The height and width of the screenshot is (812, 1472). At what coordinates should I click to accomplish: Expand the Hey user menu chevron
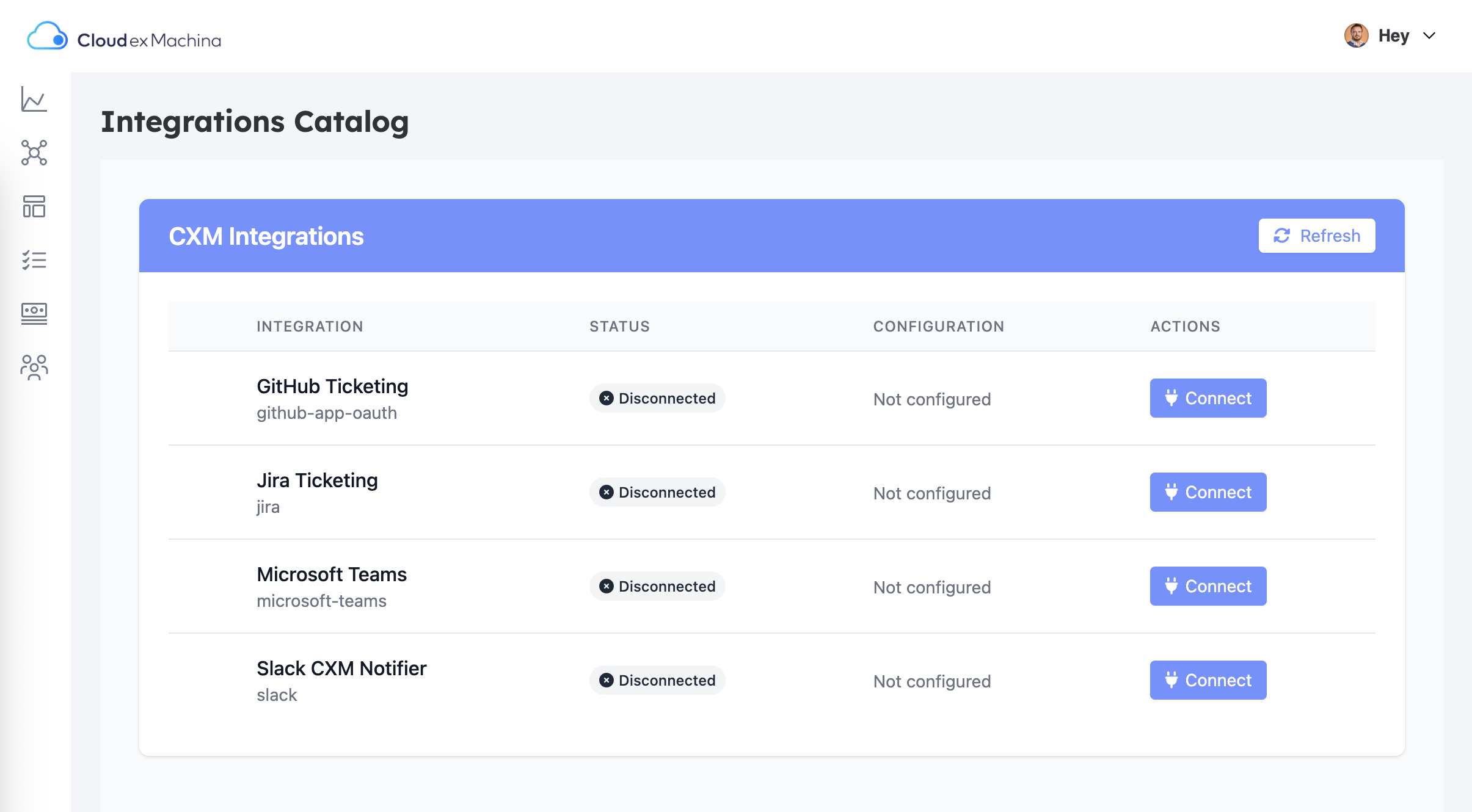click(x=1429, y=36)
